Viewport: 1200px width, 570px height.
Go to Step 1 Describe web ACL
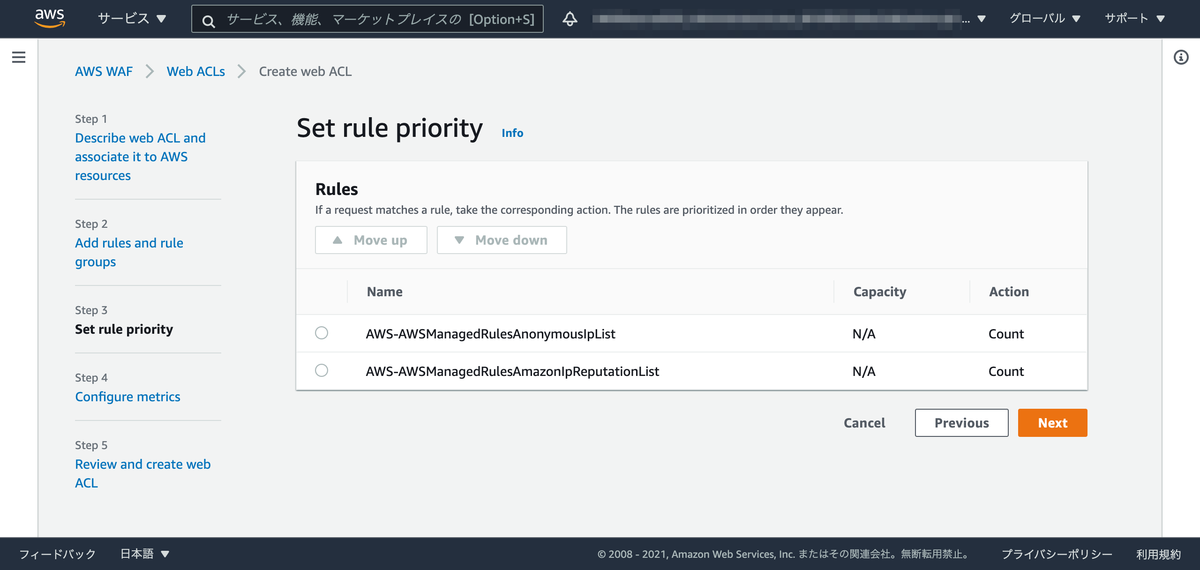140,156
